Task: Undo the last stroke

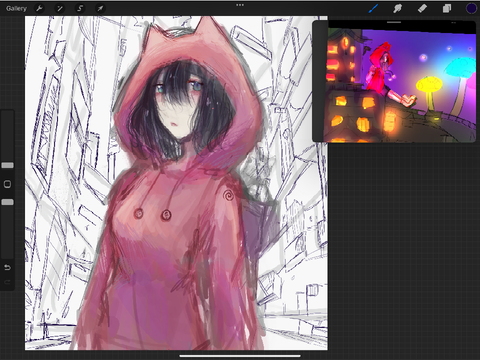Action: (x=7, y=267)
